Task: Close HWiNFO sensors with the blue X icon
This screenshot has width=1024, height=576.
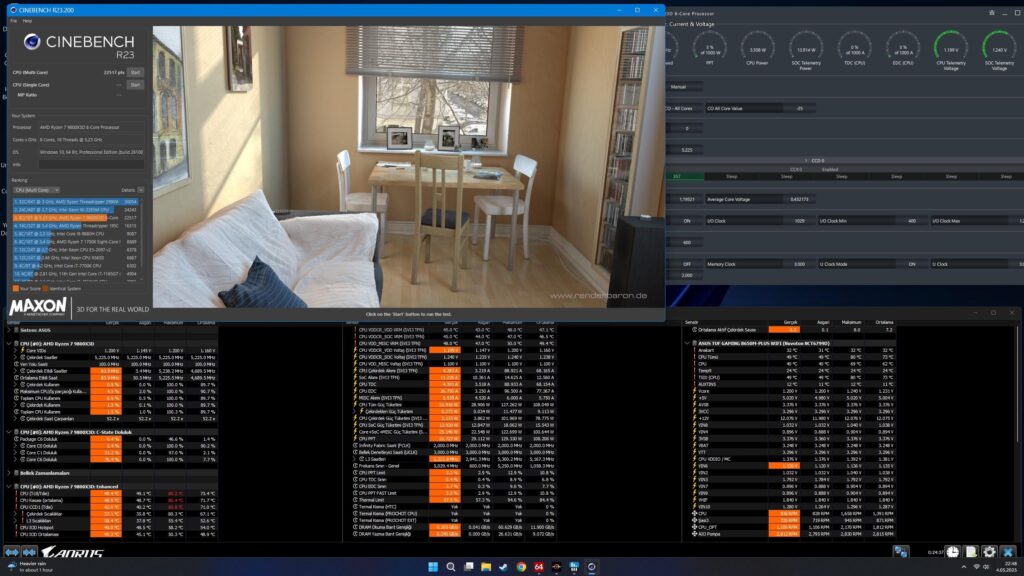Action: [x=1008, y=552]
